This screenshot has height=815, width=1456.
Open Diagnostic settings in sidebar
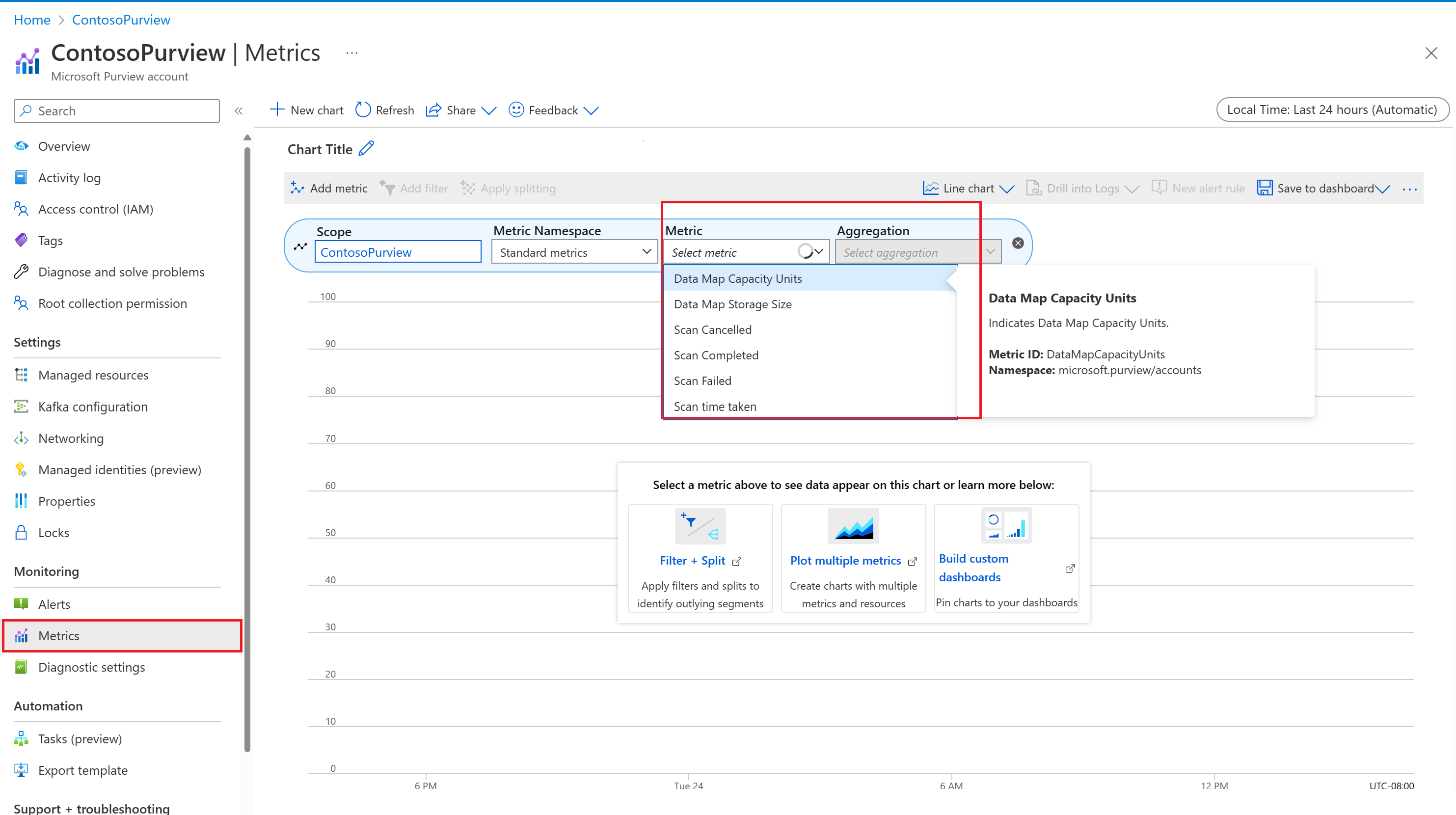92,667
